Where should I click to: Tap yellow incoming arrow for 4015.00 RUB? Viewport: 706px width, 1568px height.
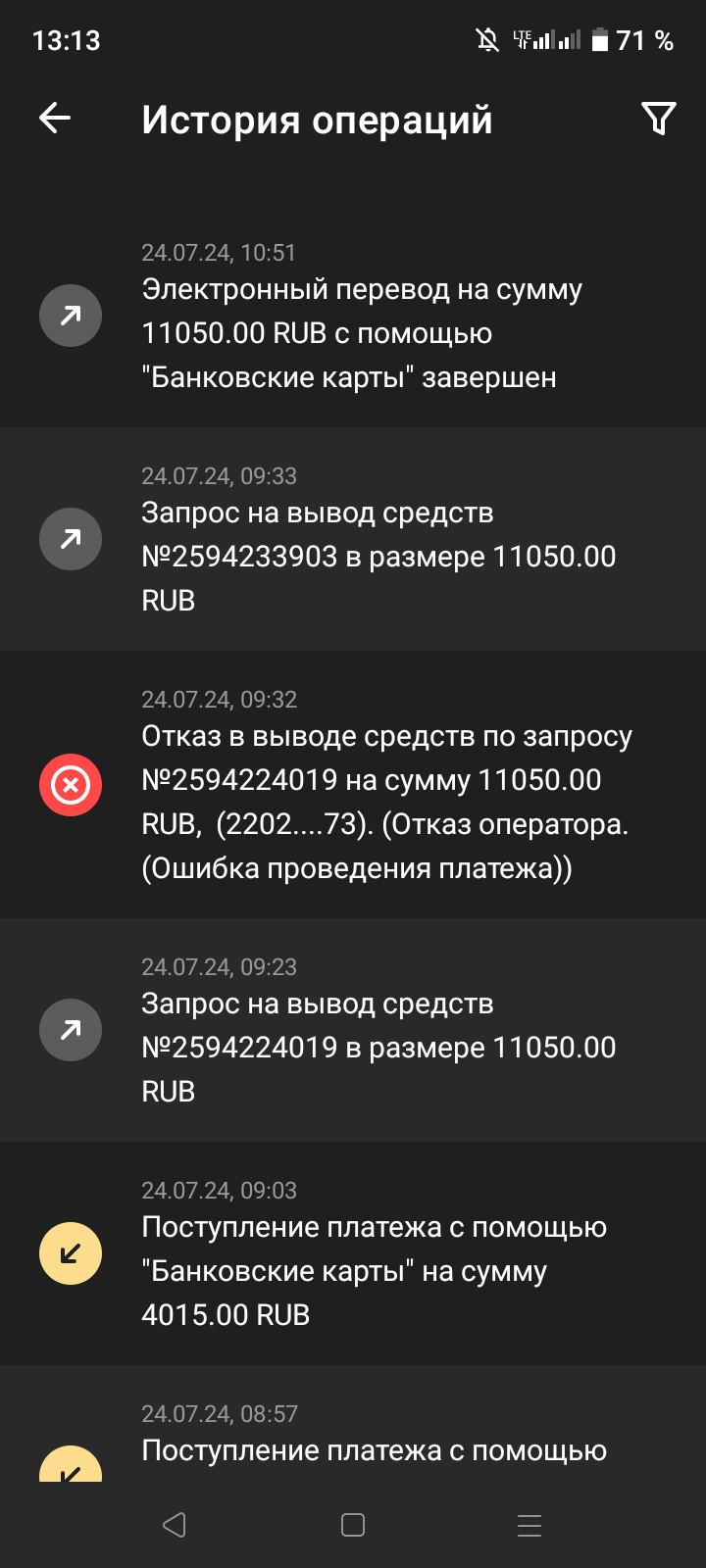point(71,1253)
